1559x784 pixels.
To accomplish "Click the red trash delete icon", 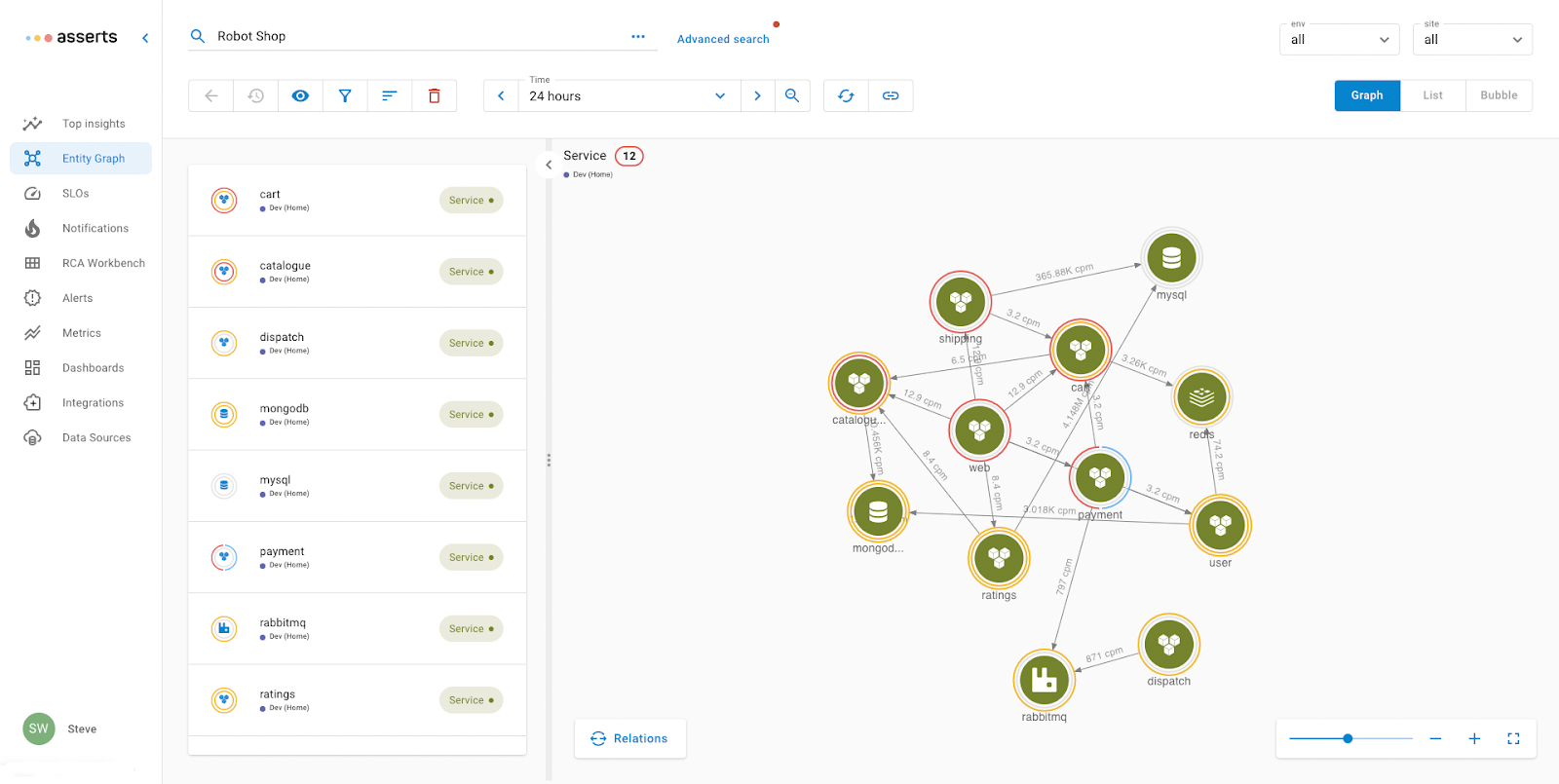I will (435, 95).
